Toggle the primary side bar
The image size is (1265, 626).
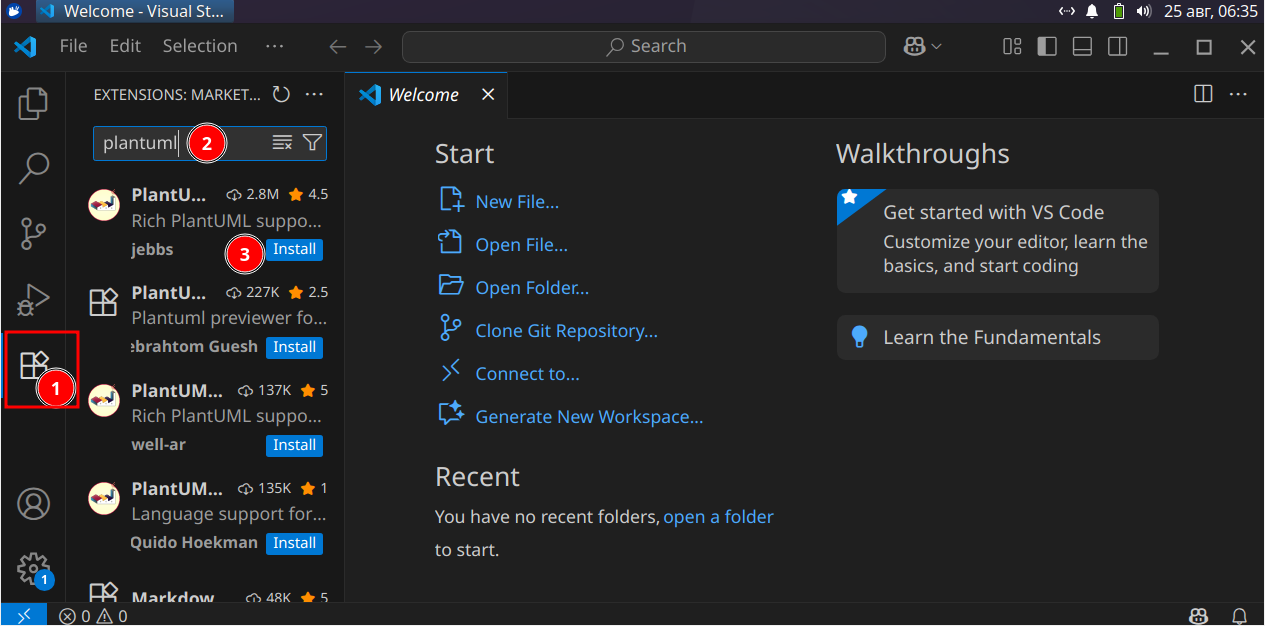click(x=1047, y=47)
